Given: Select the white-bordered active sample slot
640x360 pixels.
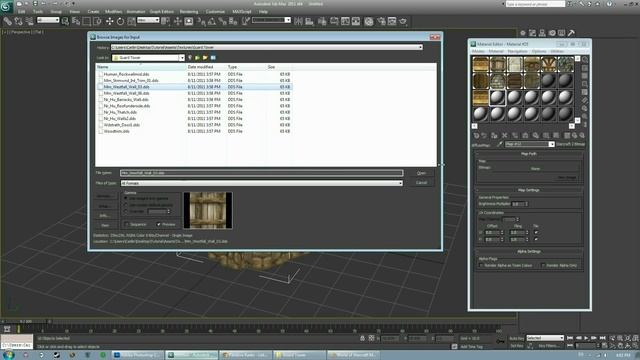Looking at the screenshot, I should pyautogui.click(x=497, y=98).
